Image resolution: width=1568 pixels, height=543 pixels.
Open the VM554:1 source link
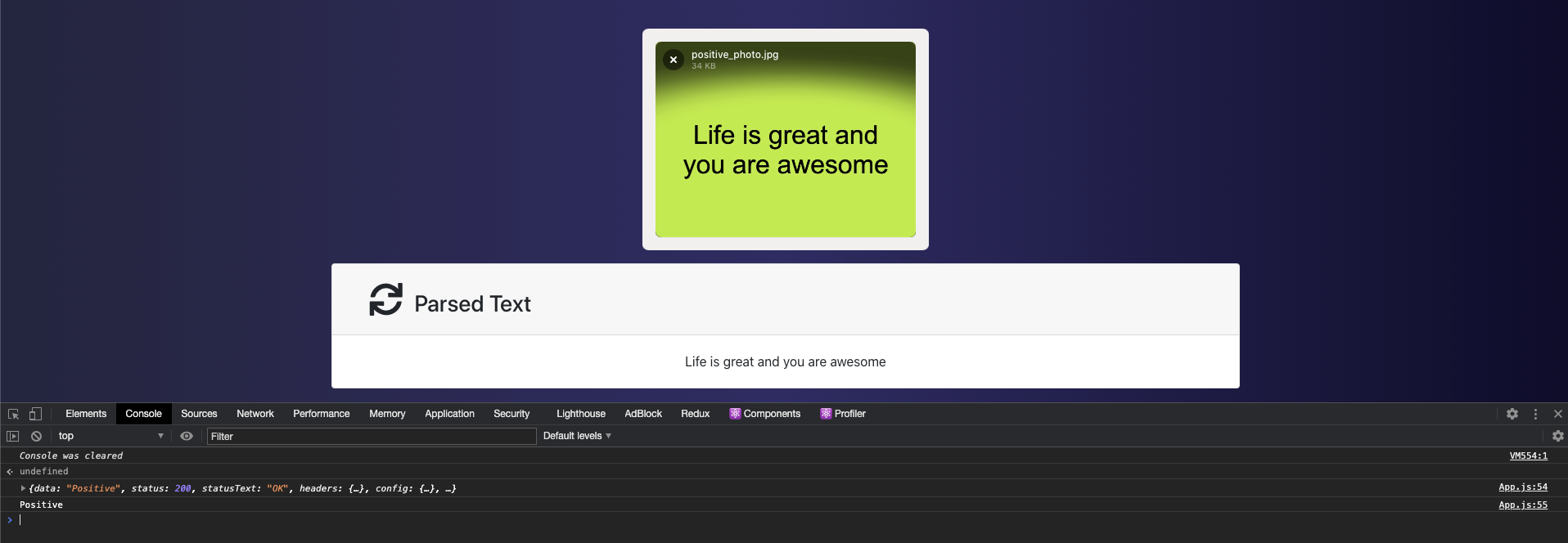pyautogui.click(x=1528, y=455)
